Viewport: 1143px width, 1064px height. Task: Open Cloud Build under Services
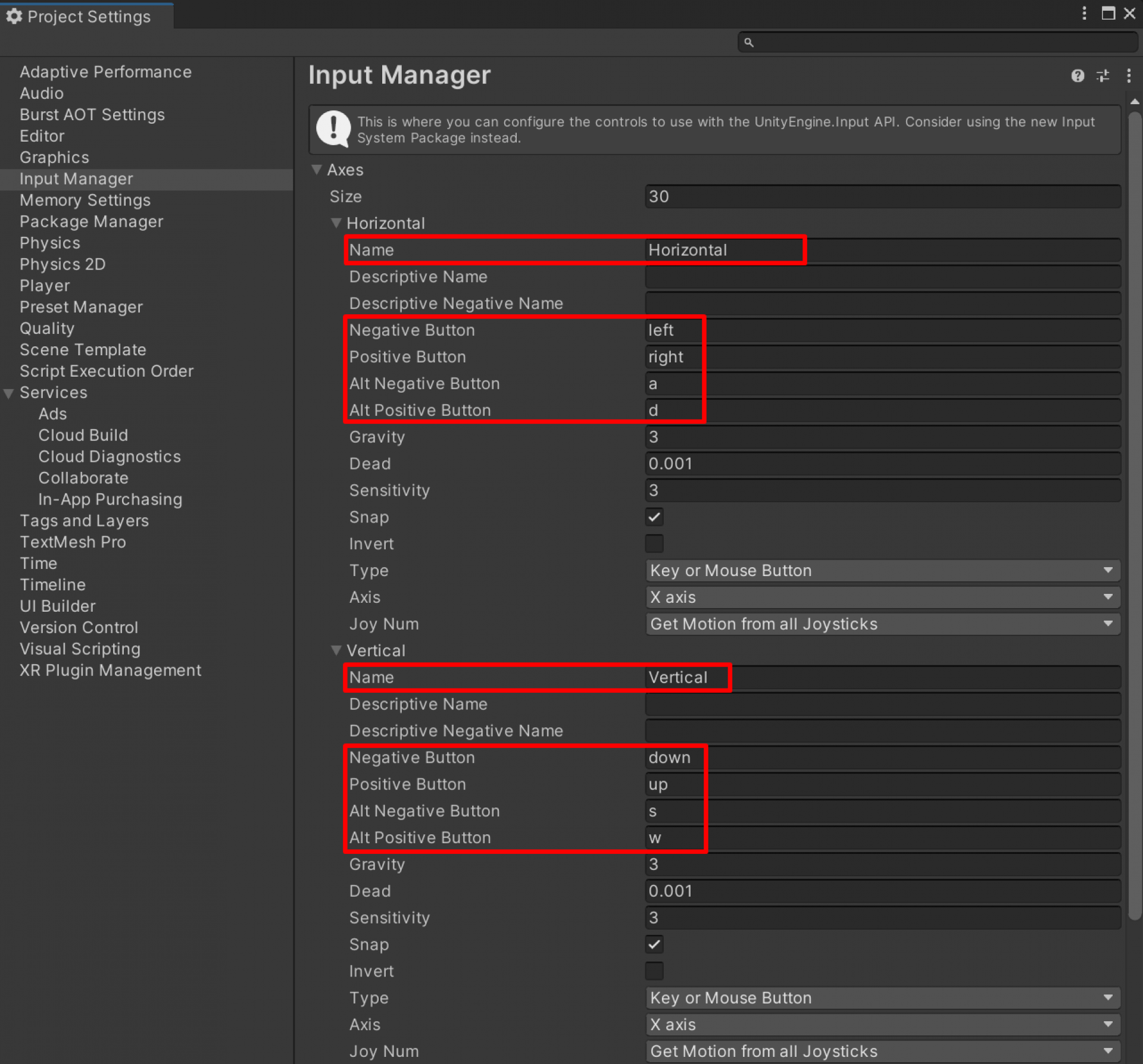pos(83,436)
